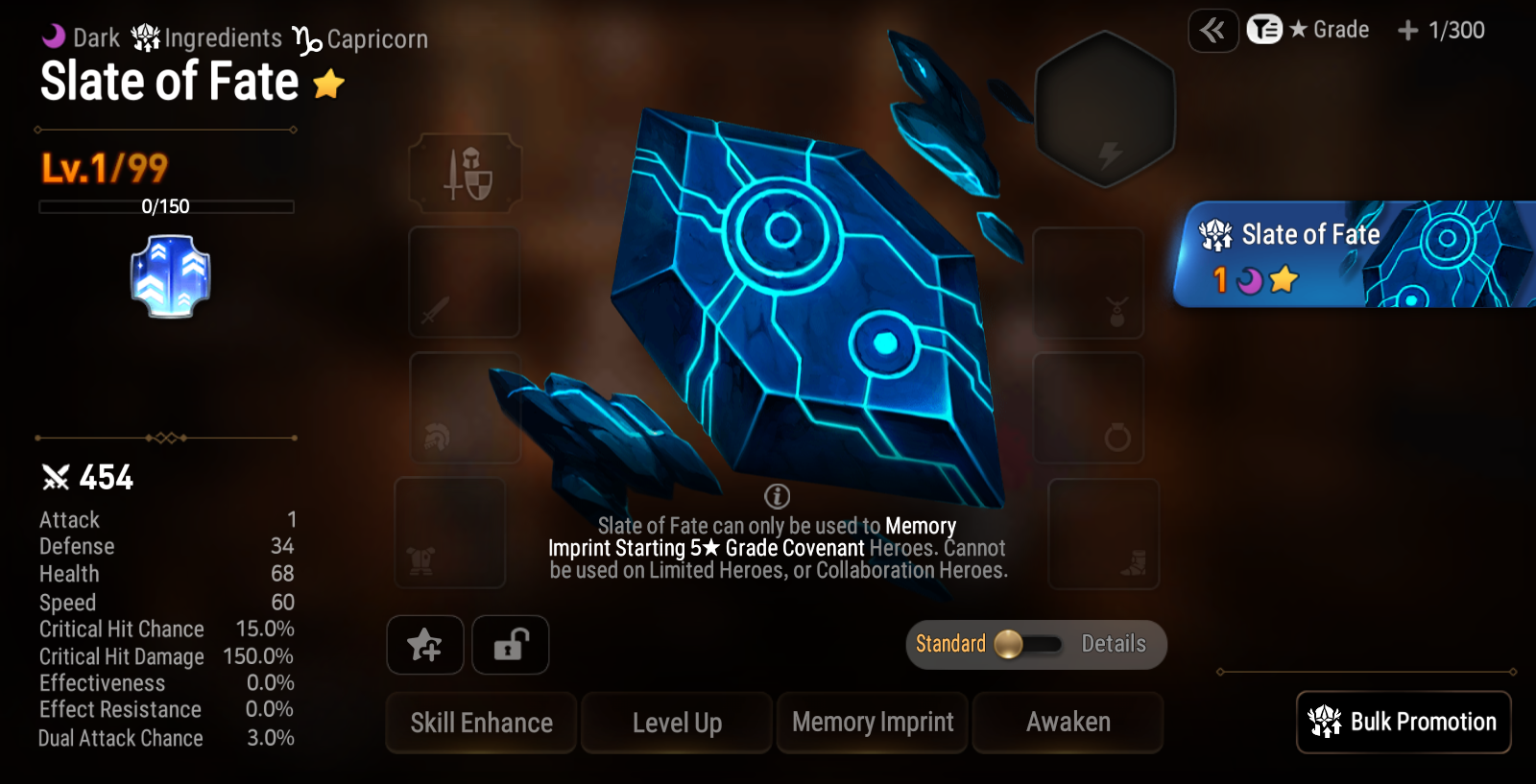This screenshot has width=1536, height=784.
Task: Click the Bulk Promotion button
Action: (1404, 722)
